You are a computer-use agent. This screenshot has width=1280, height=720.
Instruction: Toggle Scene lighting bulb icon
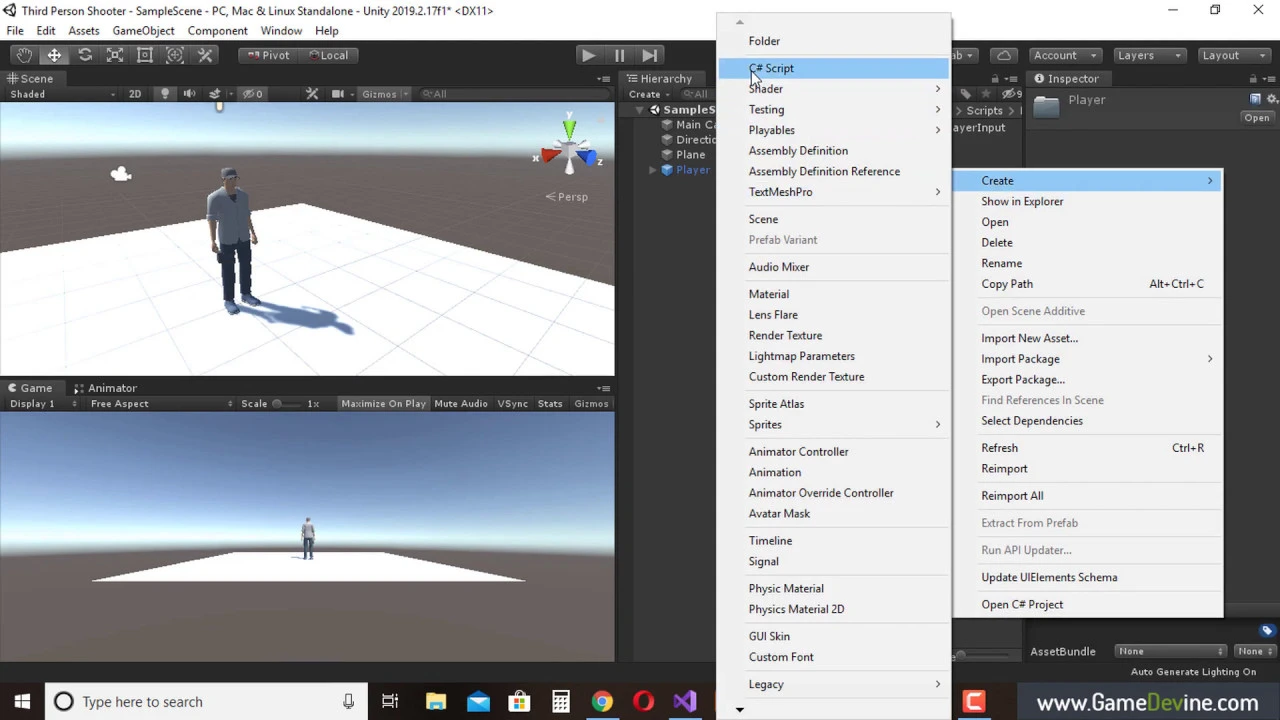165,94
